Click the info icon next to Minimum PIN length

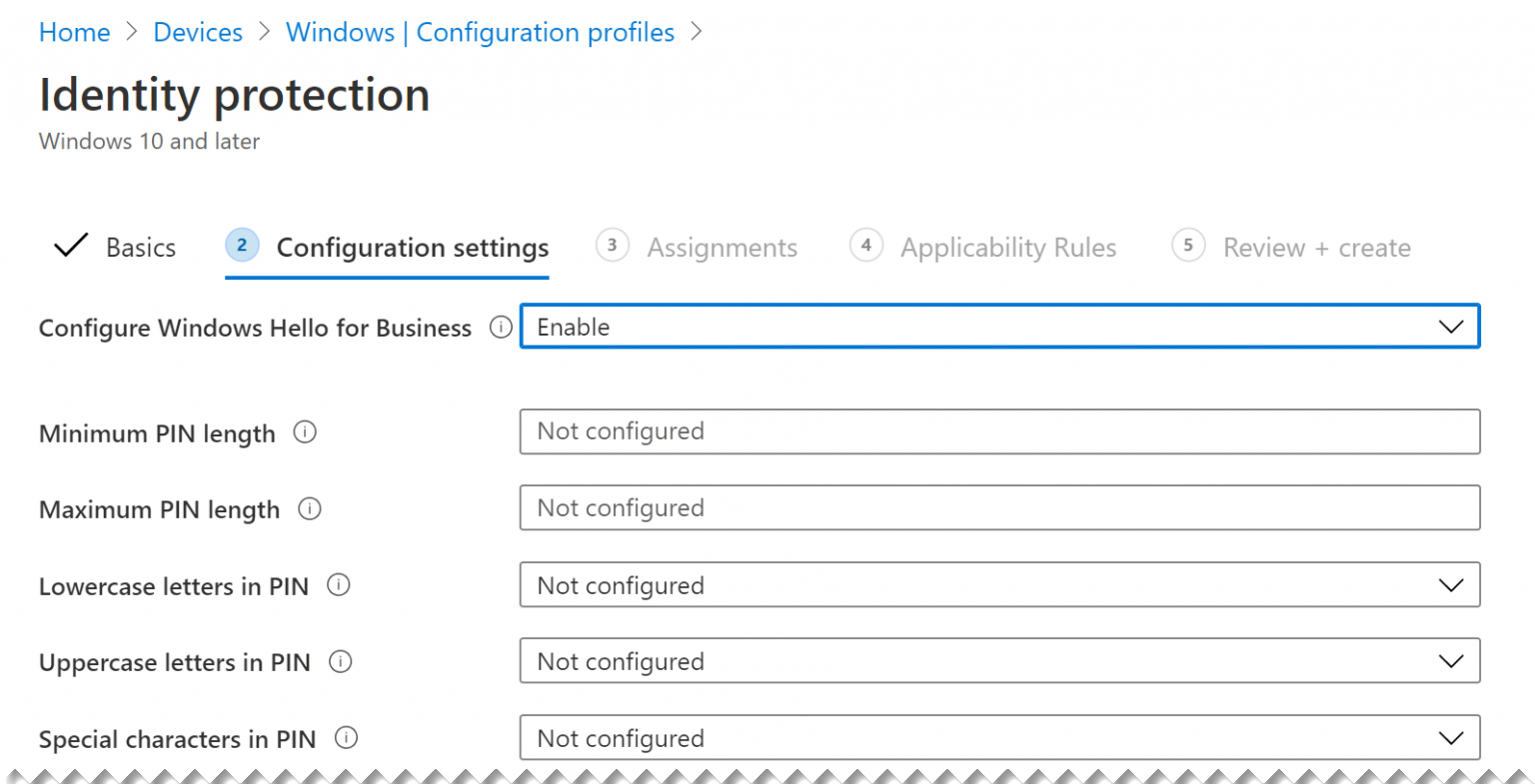305,431
